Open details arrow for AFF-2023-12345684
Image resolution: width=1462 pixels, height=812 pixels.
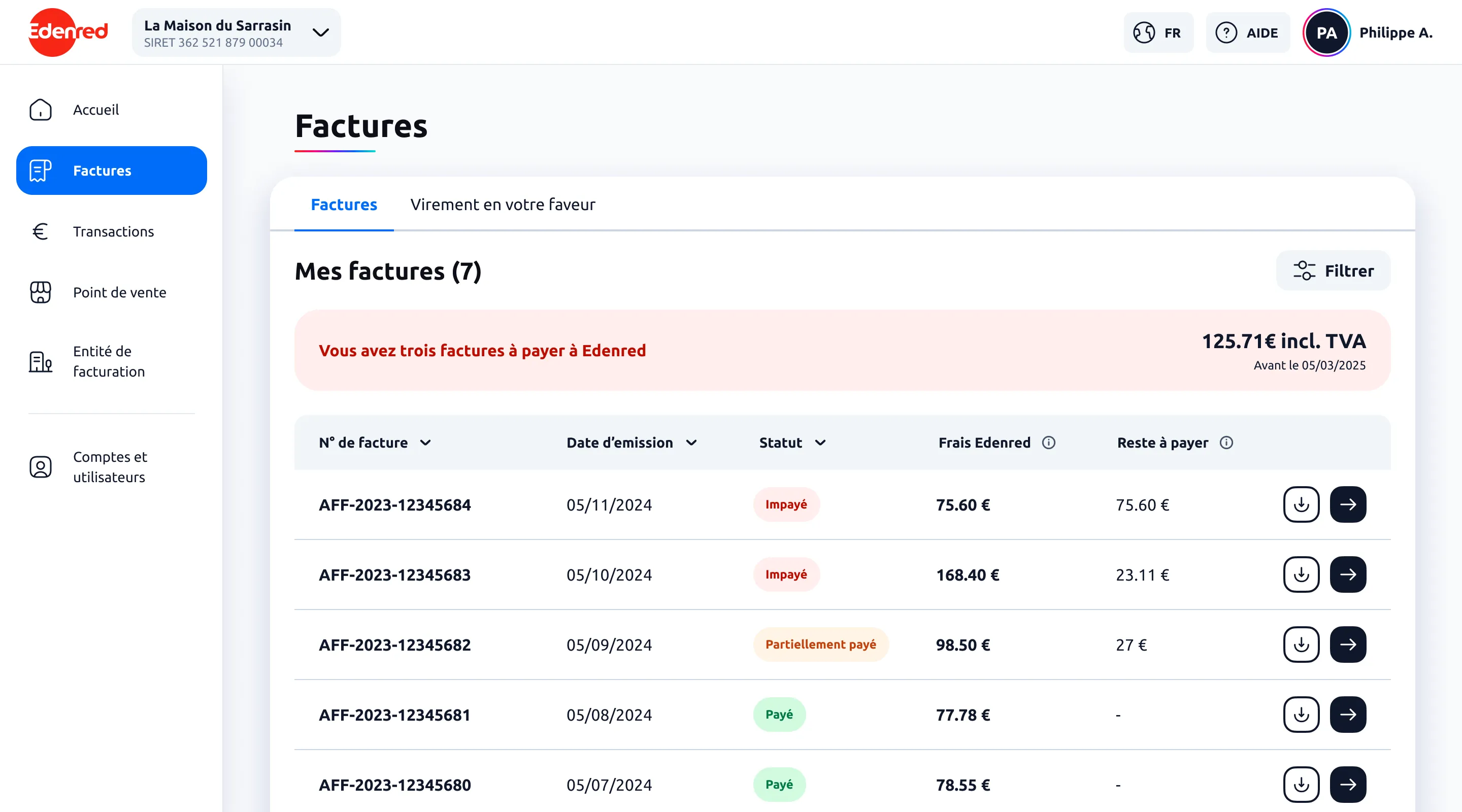point(1348,504)
